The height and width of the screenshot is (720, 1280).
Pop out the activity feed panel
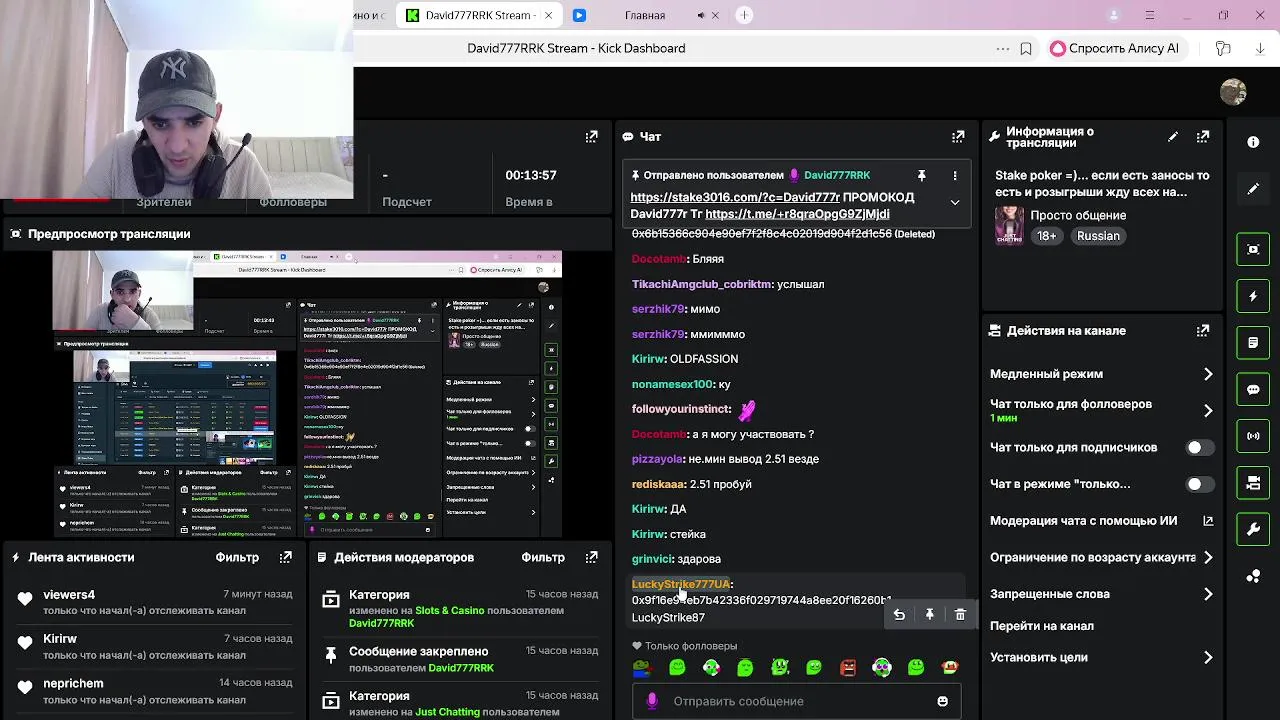point(286,557)
